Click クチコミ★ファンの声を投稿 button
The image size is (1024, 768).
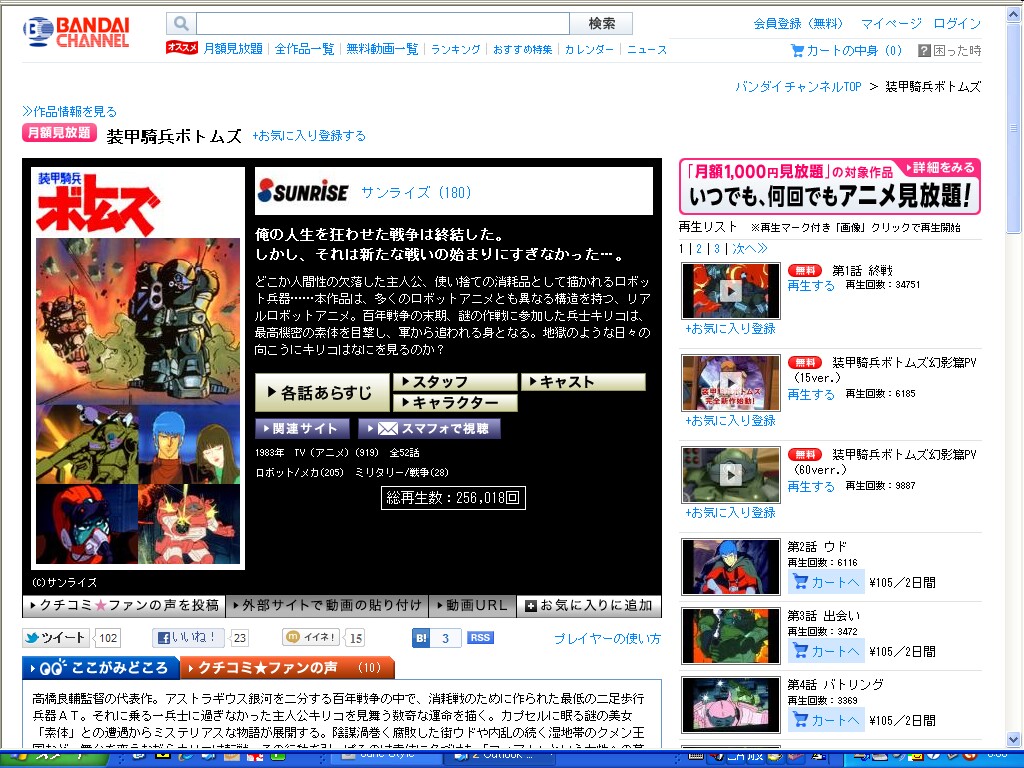(124, 605)
